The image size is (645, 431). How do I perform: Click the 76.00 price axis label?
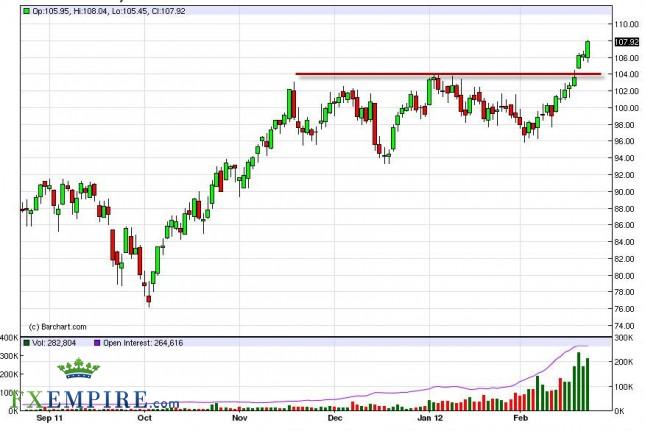coord(626,309)
